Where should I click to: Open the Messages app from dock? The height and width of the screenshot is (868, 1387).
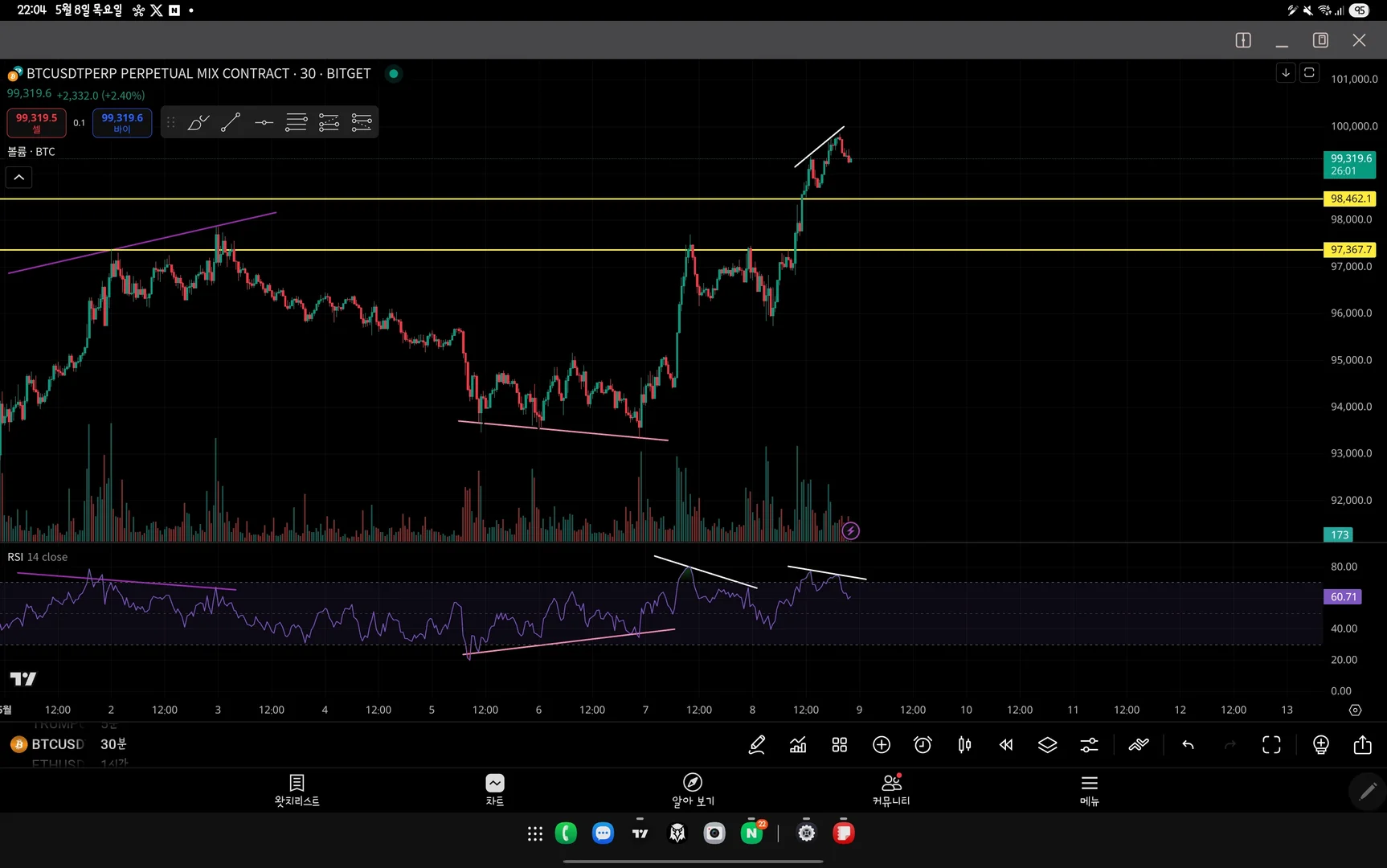[603, 833]
